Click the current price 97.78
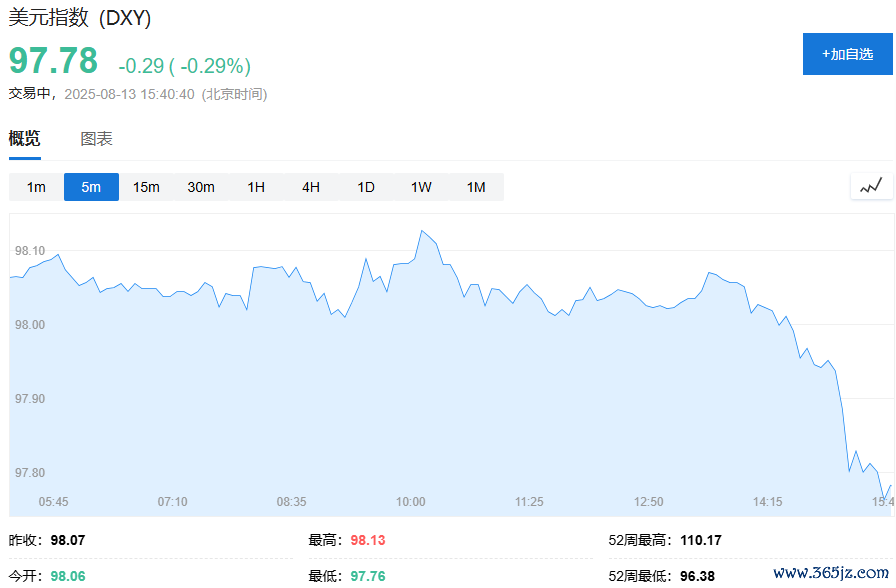The image size is (896, 588). tap(54, 61)
